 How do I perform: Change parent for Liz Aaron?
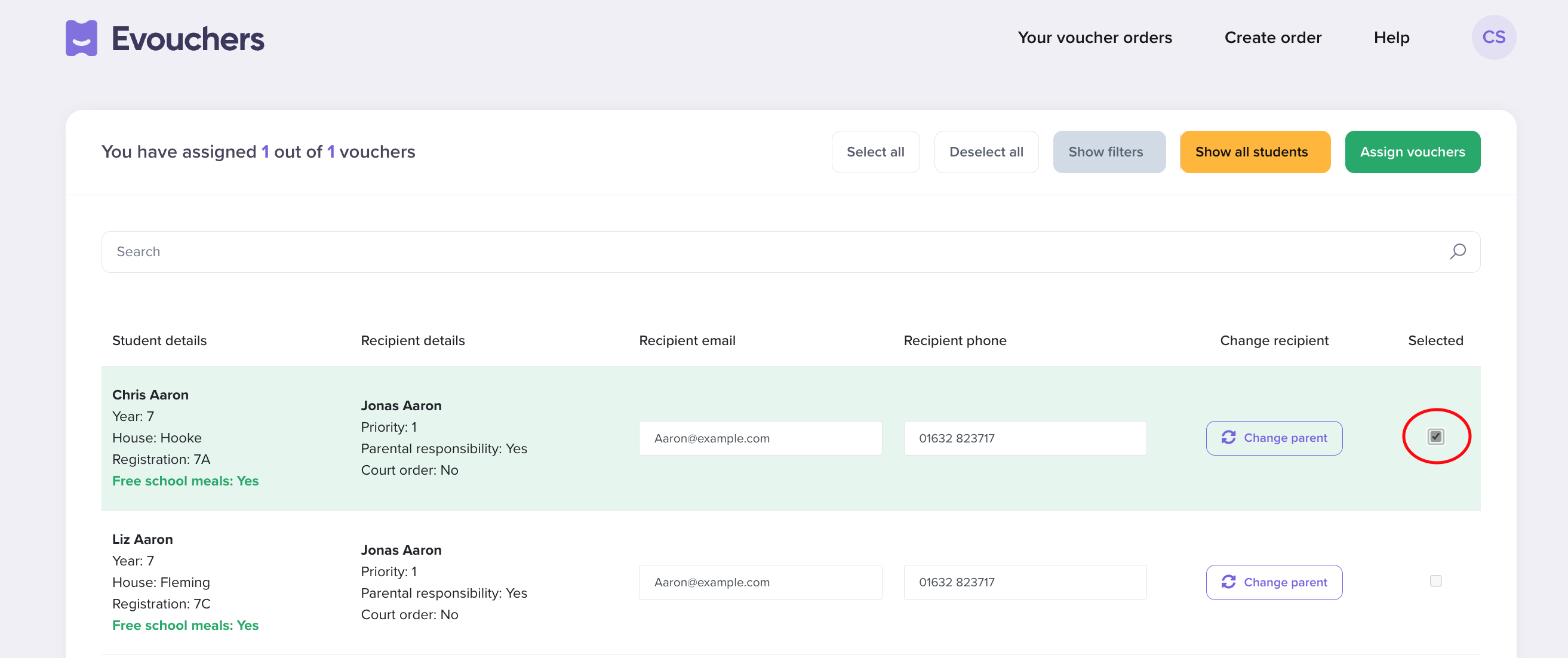(x=1274, y=582)
